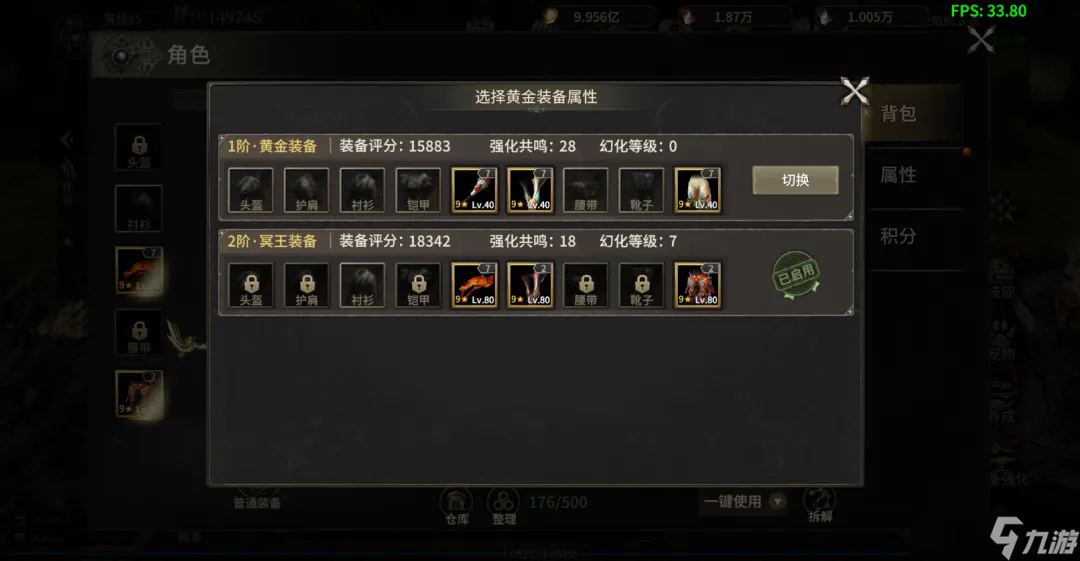Select the 1阶·黄金装备 header label

(x=272, y=146)
